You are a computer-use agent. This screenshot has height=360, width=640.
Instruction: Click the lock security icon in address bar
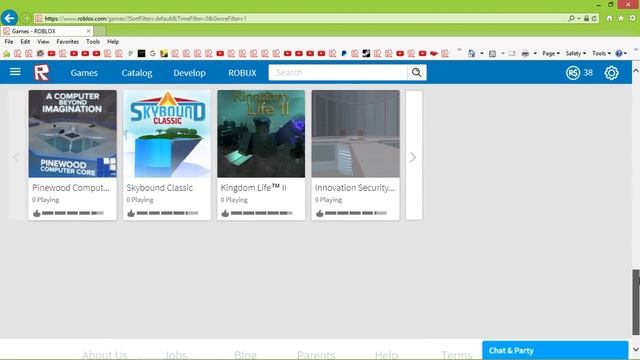[x=586, y=18]
